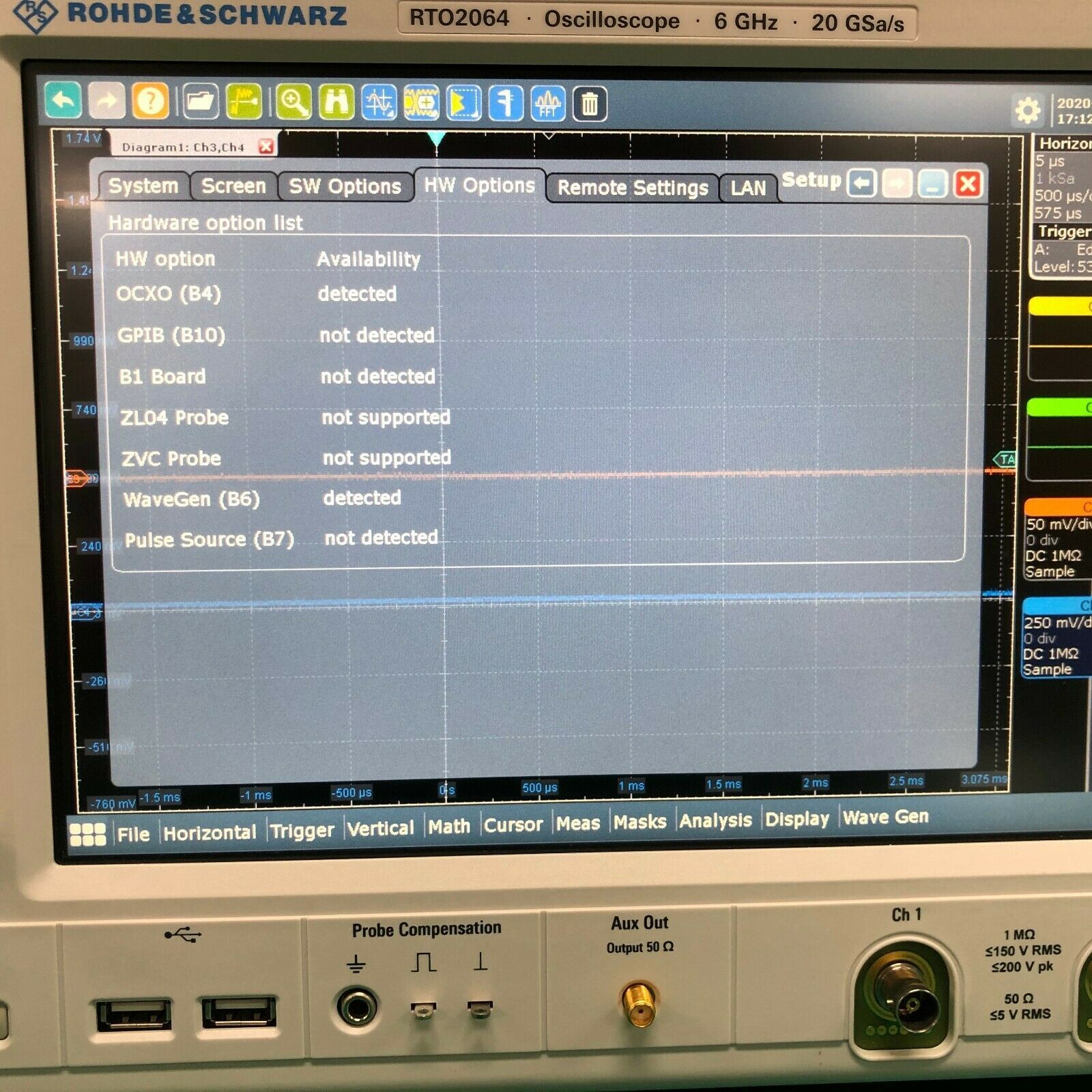
Task: Switch to the System tab
Action: 143,186
